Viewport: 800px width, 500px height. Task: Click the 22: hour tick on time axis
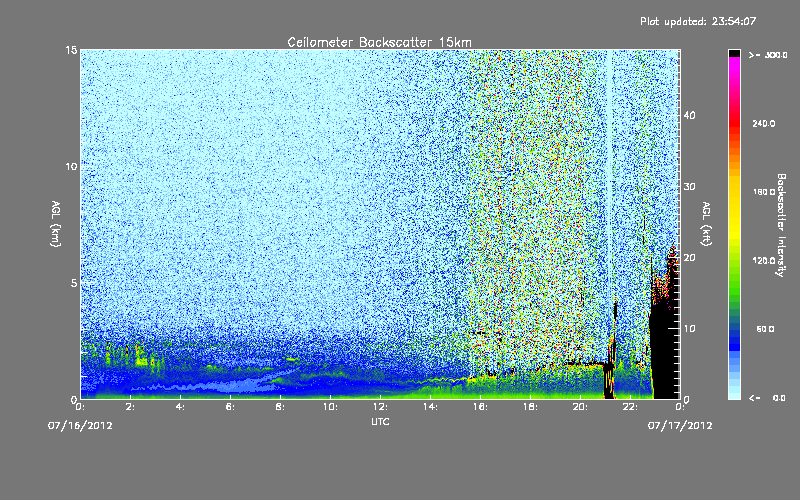[631, 407]
